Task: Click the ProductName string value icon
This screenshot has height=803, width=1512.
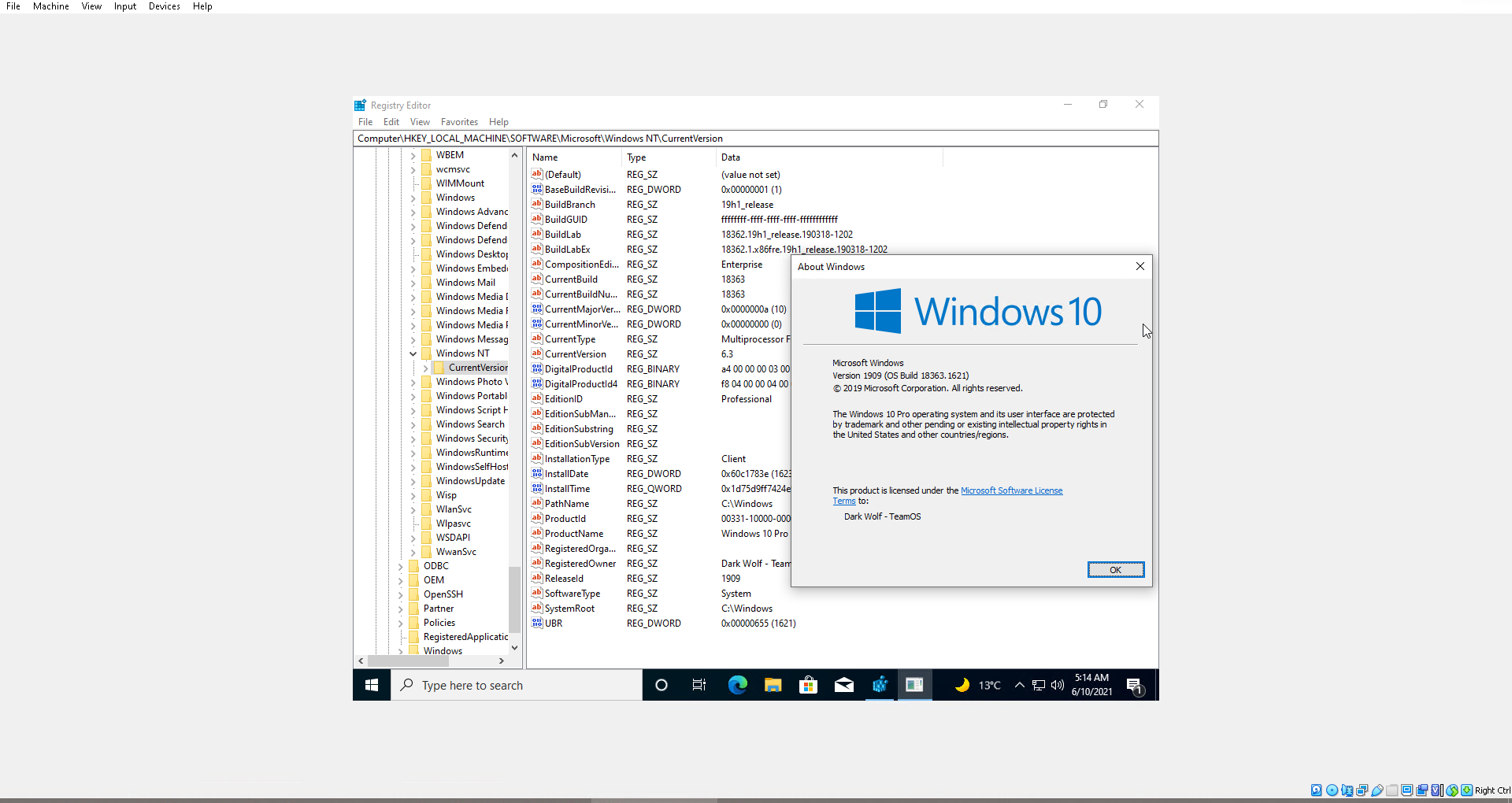Action: tap(537, 534)
